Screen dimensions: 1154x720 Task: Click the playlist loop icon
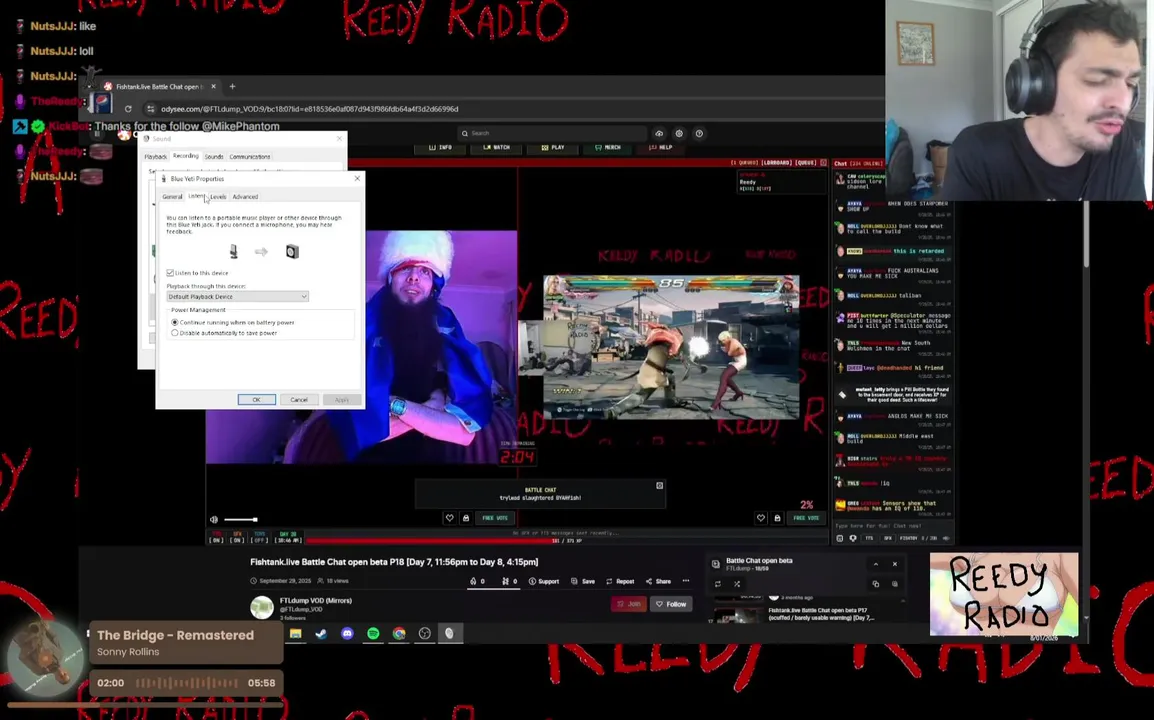(718, 584)
